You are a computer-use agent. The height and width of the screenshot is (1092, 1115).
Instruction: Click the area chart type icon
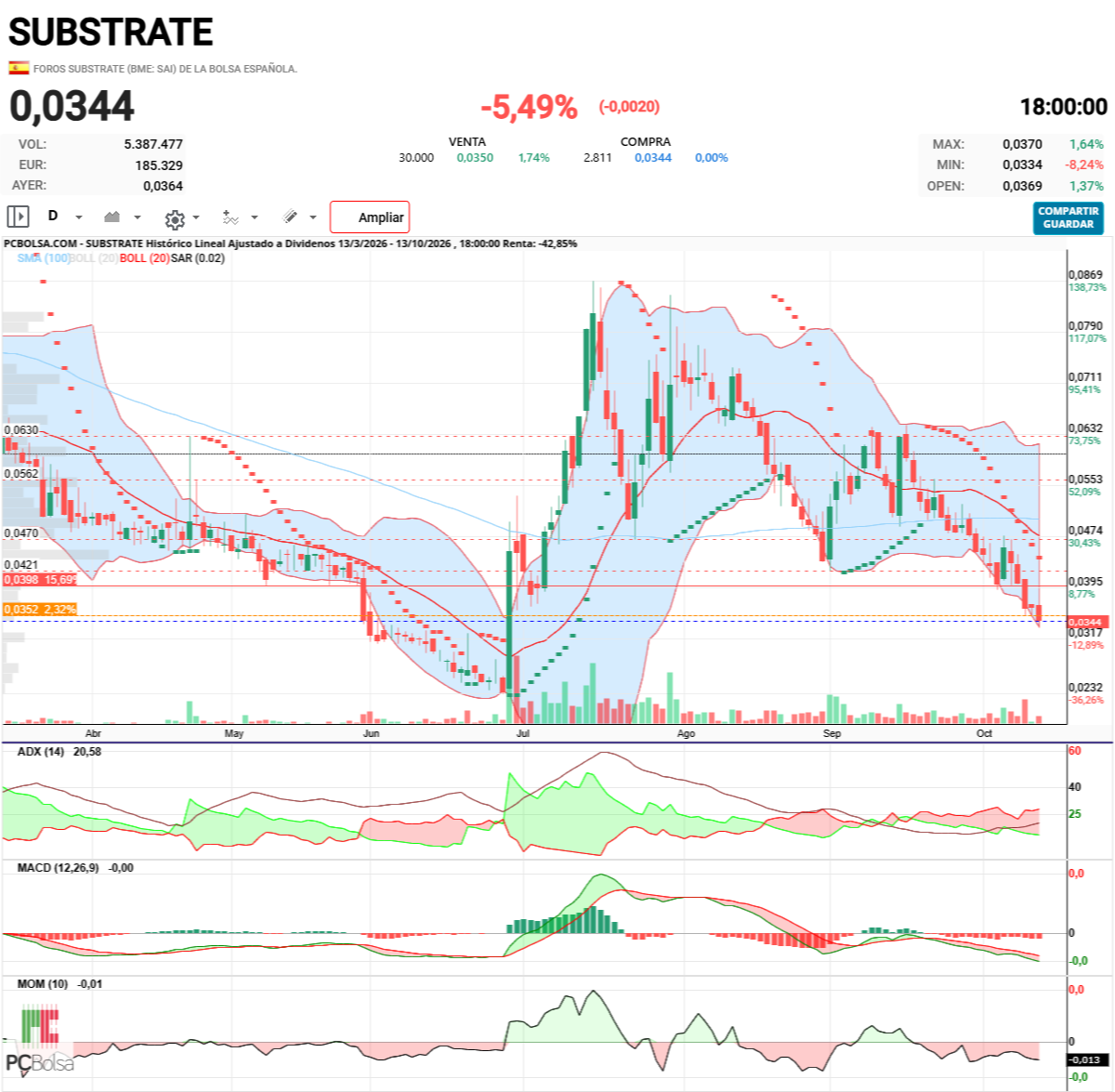tap(112, 217)
